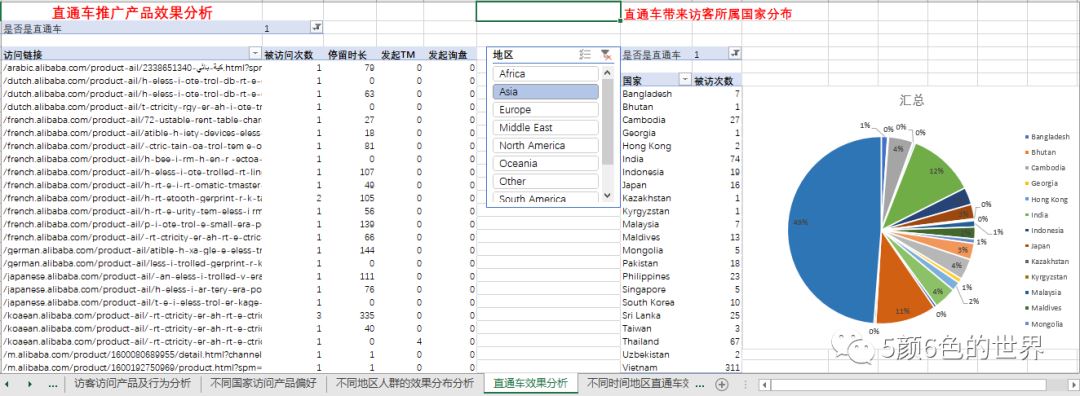1080x396 pixels.
Task: Pick Oceania in the region slicer
Action: click(x=546, y=163)
